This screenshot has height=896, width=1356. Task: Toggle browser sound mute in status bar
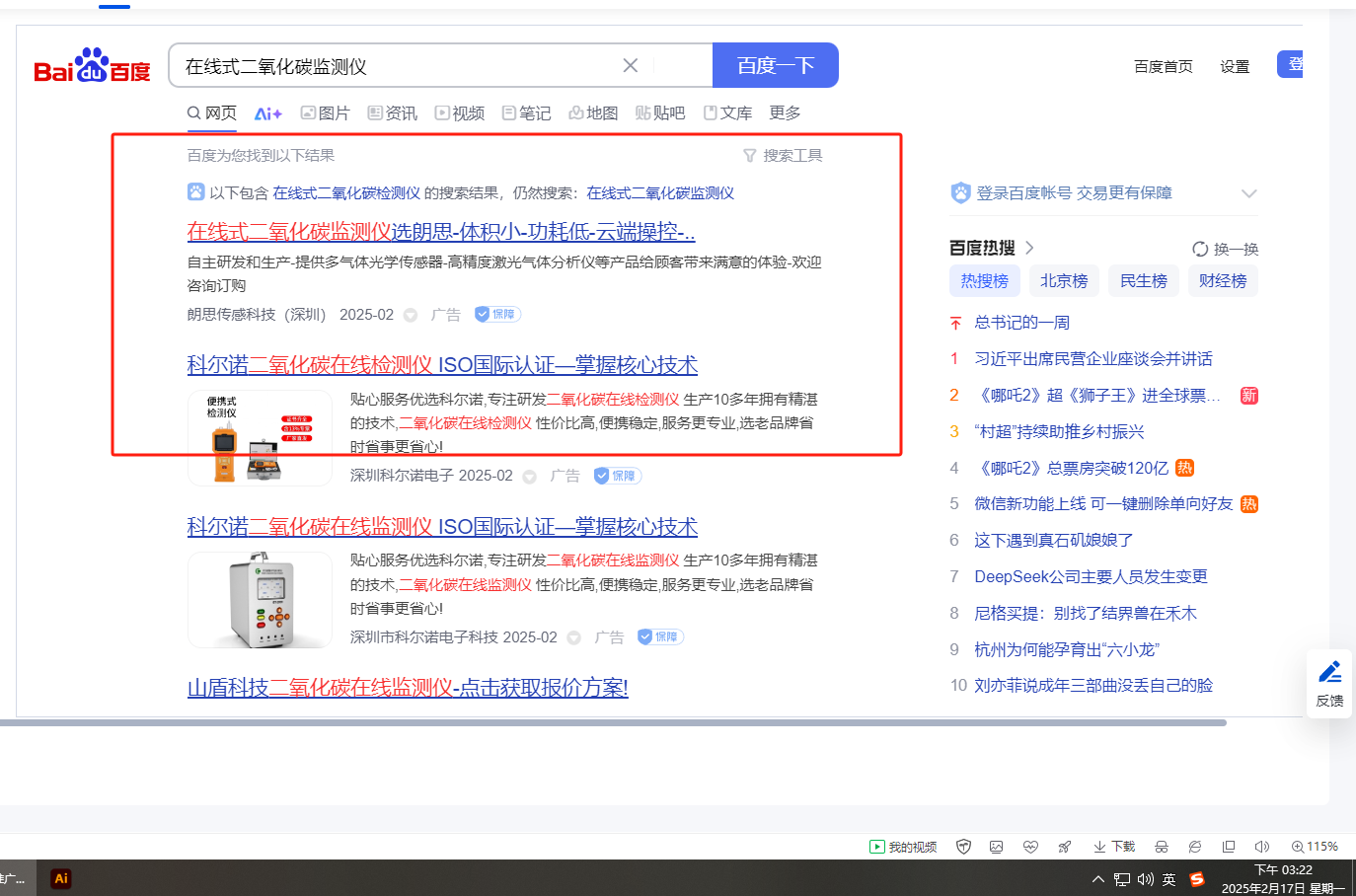point(1261,847)
